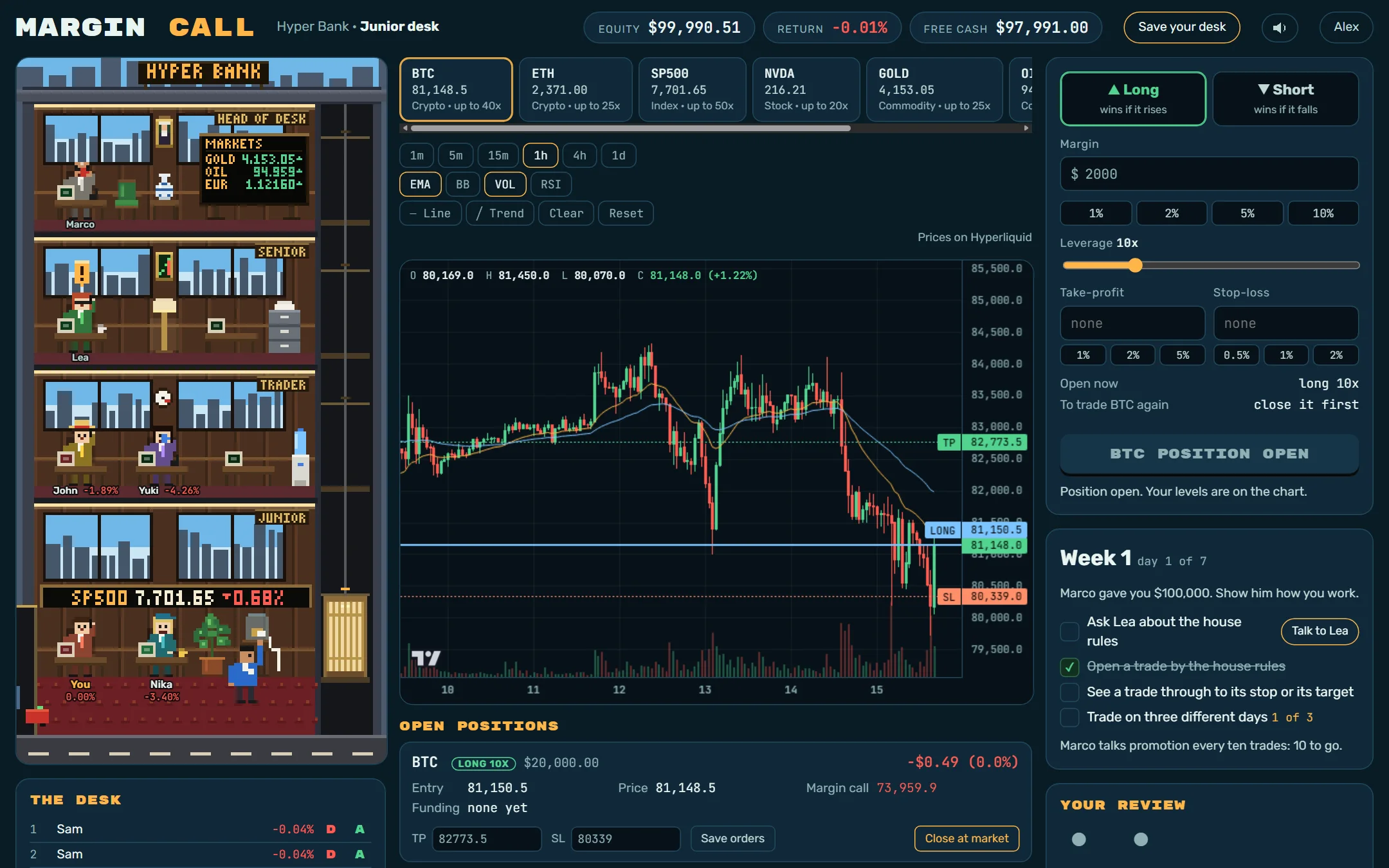
Task: Clear chart drawings
Action: coord(566,213)
